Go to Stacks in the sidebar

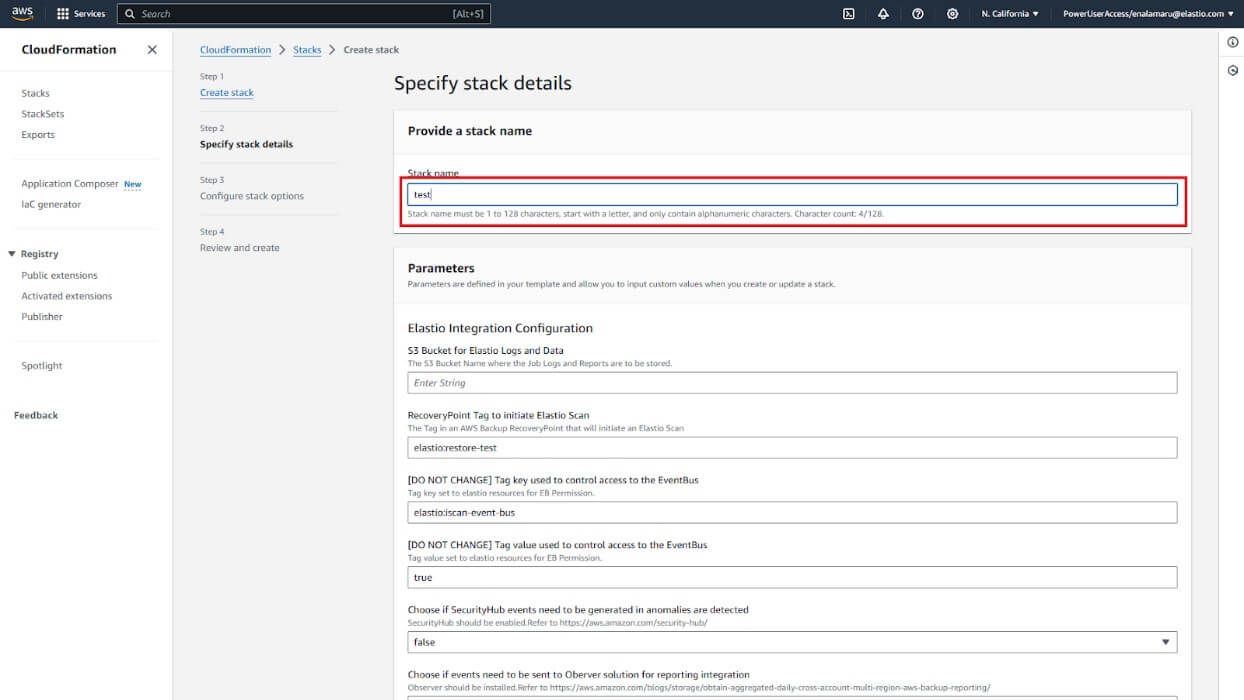click(35, 93)
